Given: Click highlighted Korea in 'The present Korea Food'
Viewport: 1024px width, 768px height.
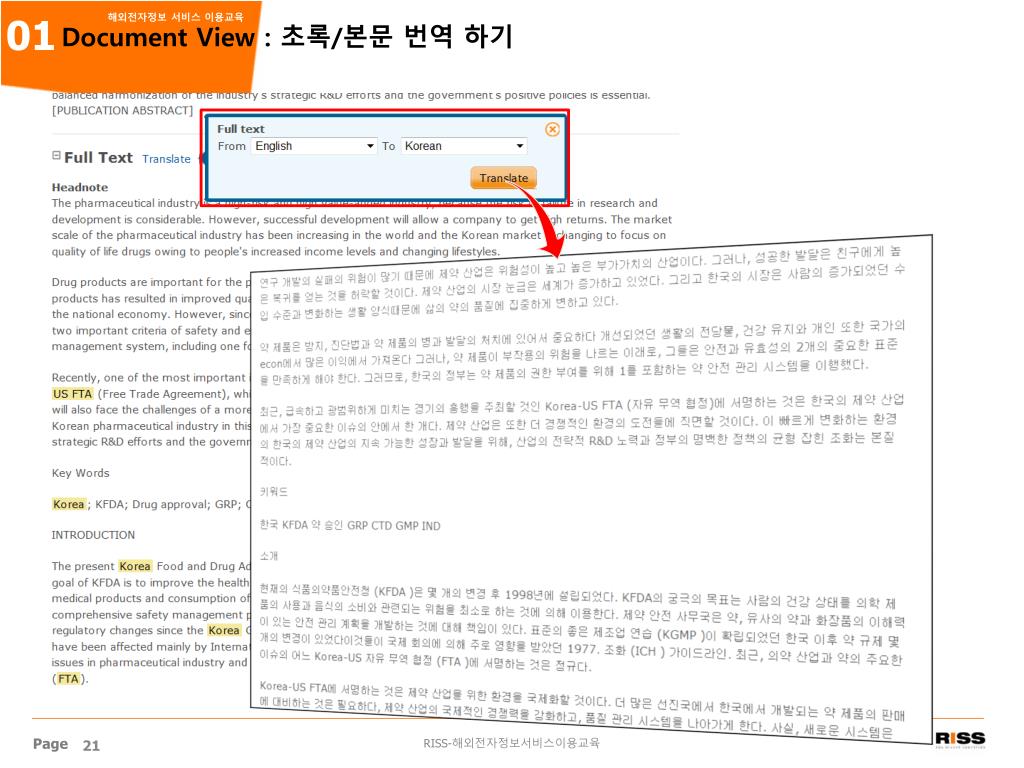Looking at the screenshot, I should pyautogui.click(x=135, y=566).
